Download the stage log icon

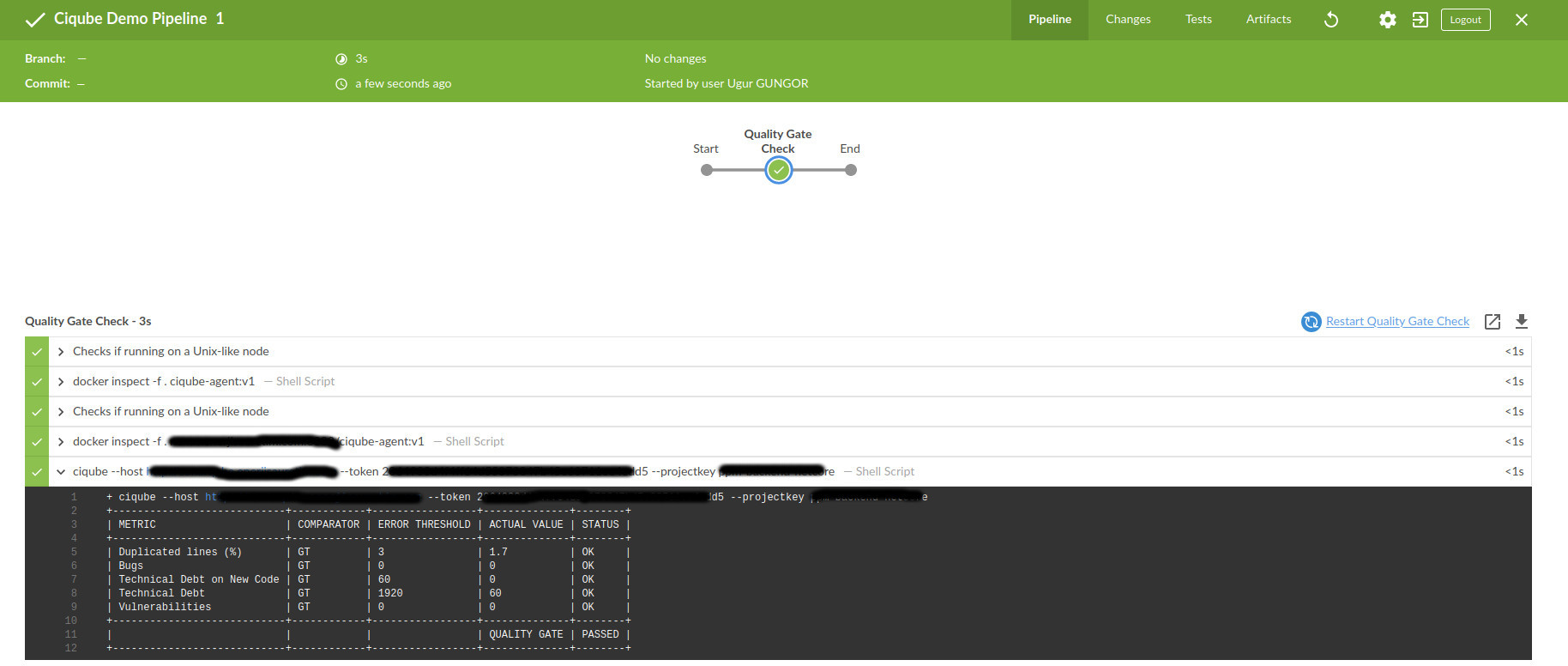coord(1522,322)
